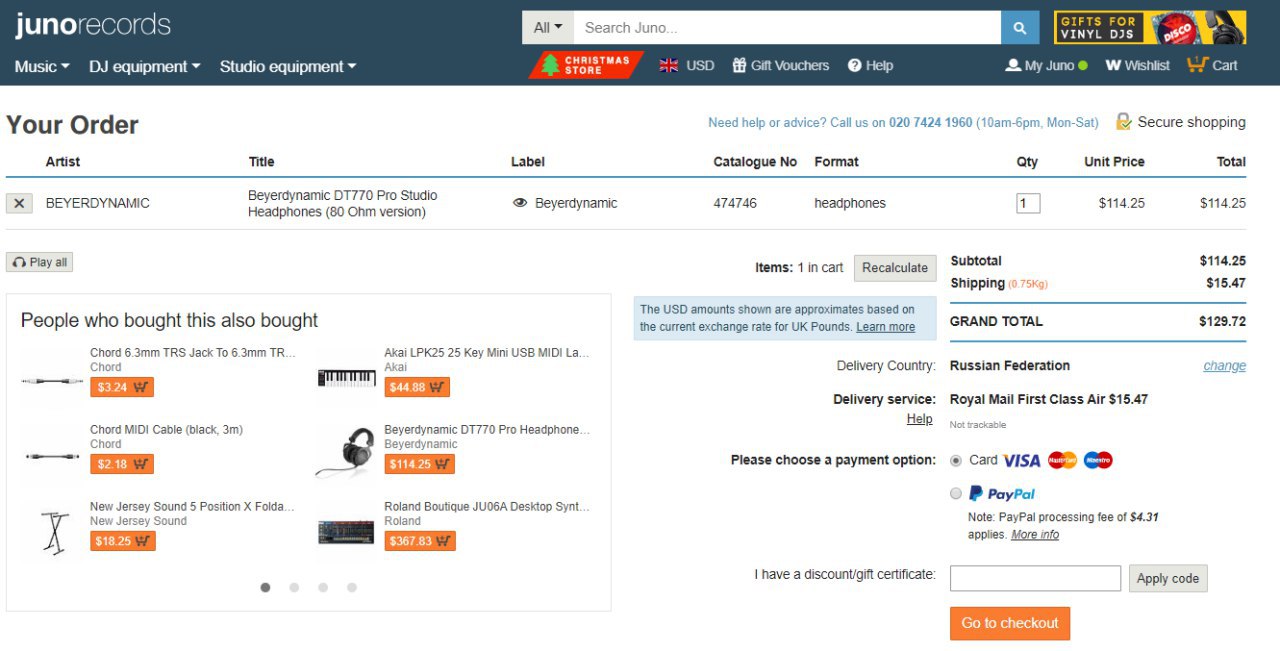Click eye icon beside Beyerdynamic label
1280x651 pixels.
click(520, 203)
